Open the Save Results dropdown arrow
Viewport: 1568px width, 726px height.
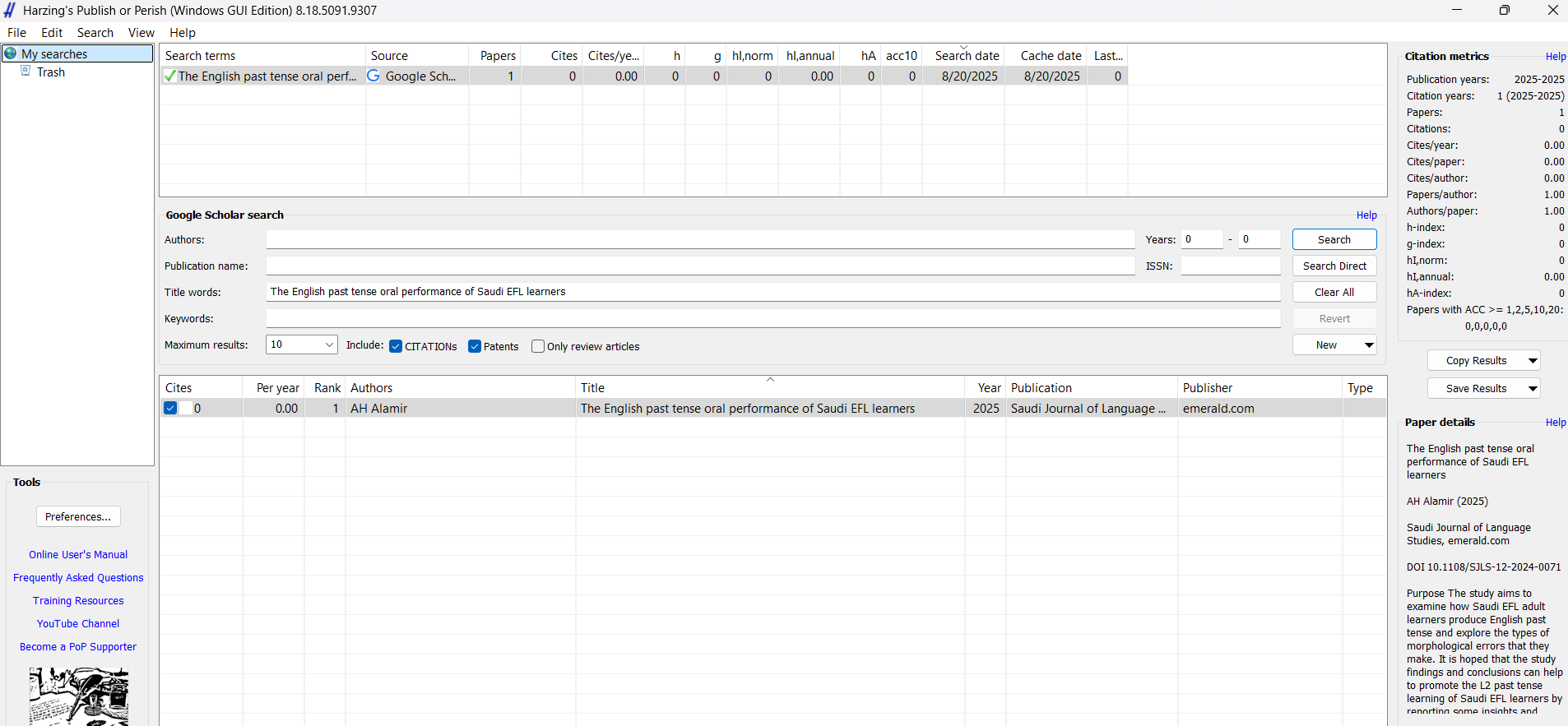coord(1533,388)
